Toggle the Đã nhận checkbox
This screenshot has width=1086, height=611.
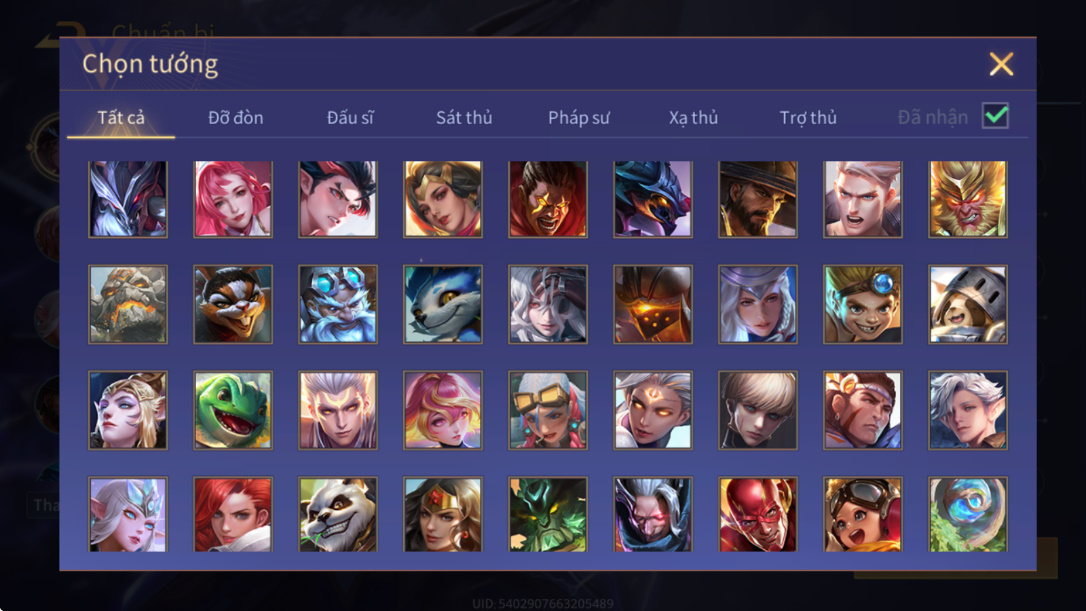pos(995,116)
